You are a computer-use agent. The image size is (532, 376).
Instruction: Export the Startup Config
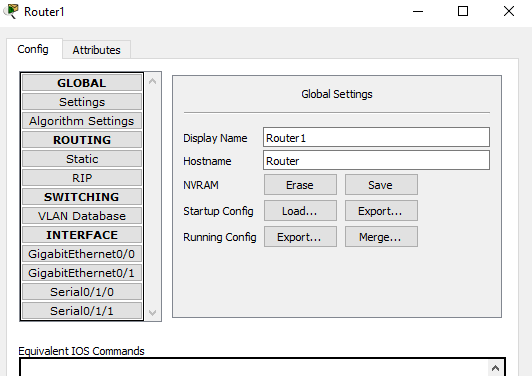[381, 211]
